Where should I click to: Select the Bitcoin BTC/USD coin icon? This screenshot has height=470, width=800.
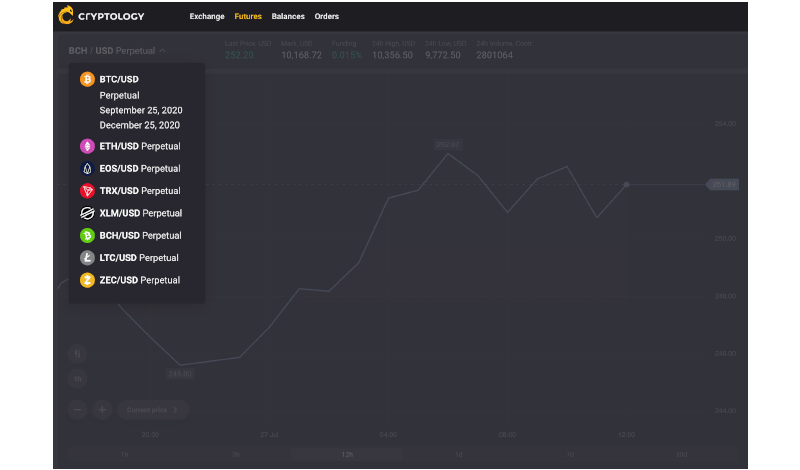87,78
